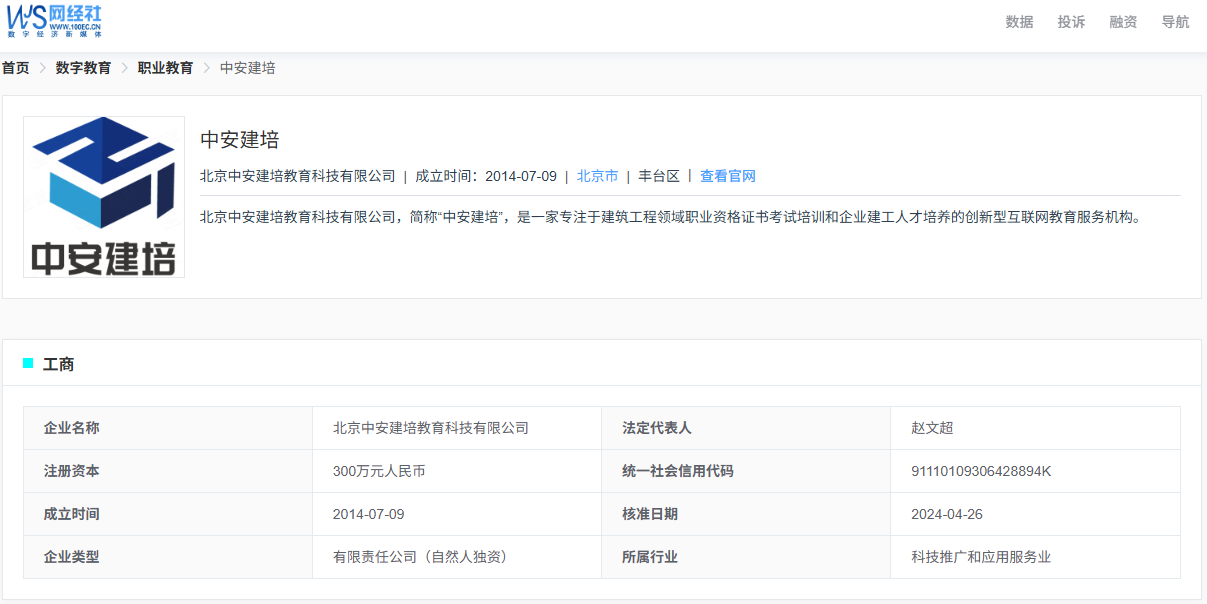Click the 科技推广和应用服务业 industry value

coord(981,557)
